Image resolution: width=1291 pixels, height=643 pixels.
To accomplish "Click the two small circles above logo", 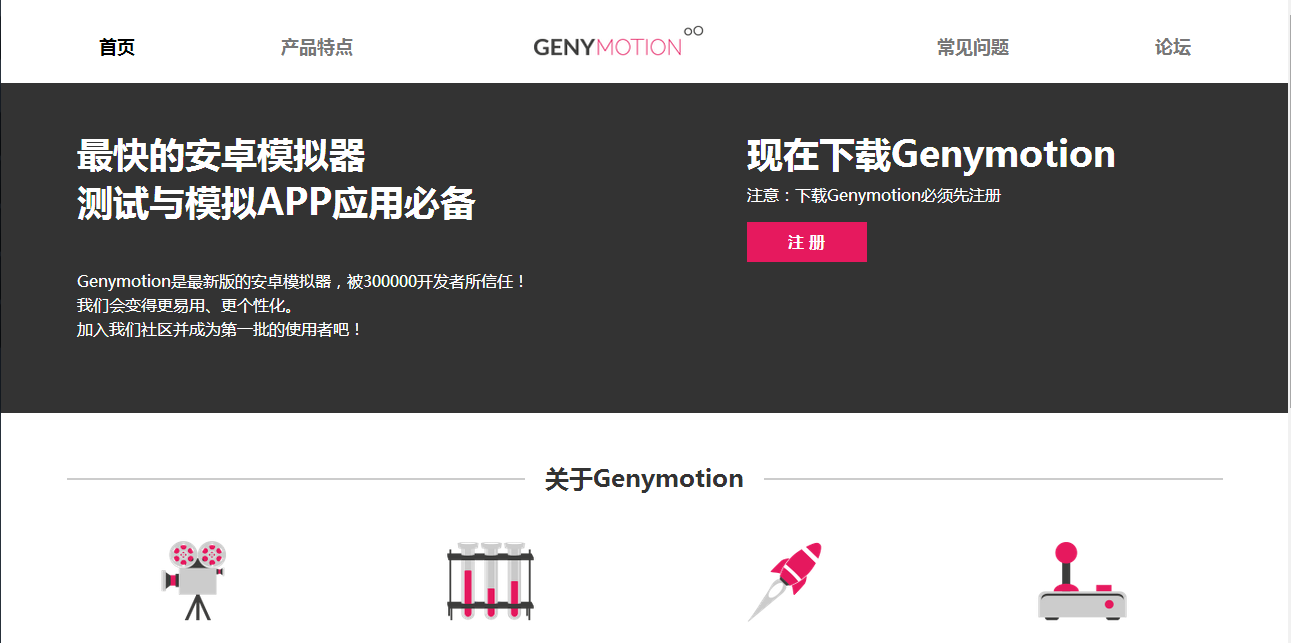I will (x=693, y=31).
